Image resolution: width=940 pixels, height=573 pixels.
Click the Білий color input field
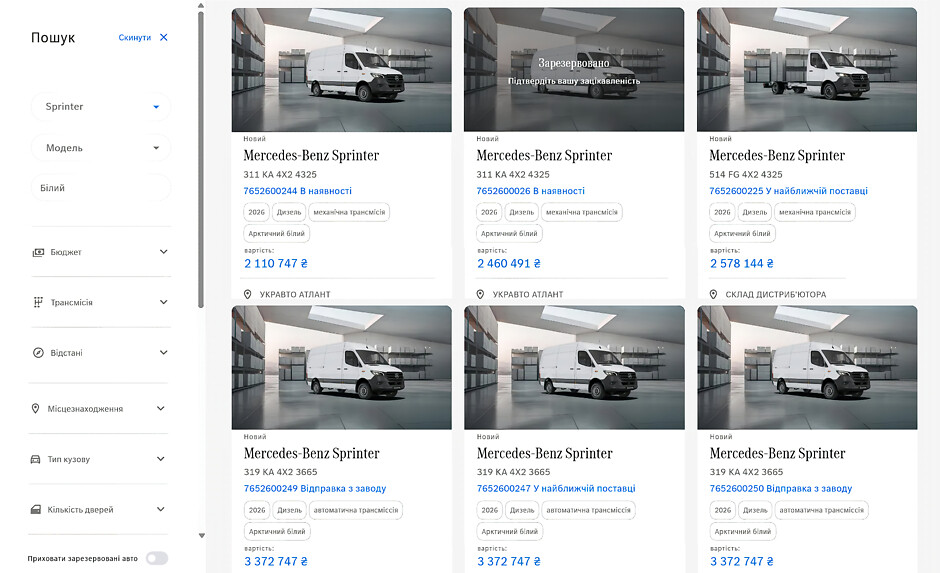click(101, 188)
